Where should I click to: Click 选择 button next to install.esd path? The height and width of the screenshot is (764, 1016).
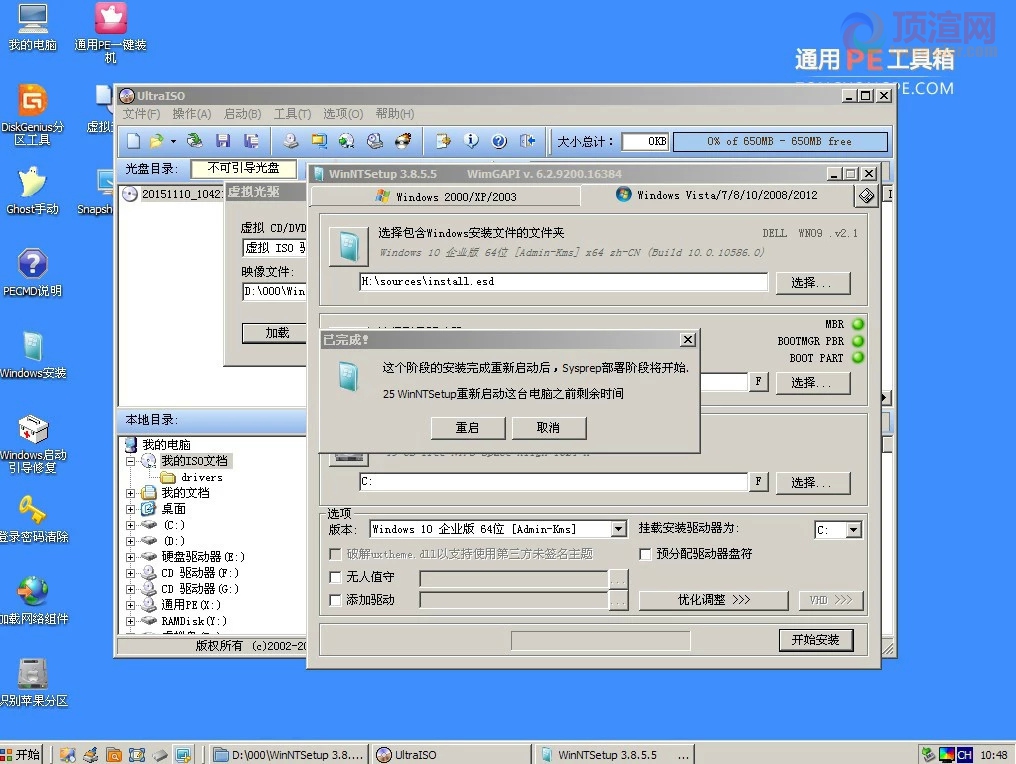[813, 283]
